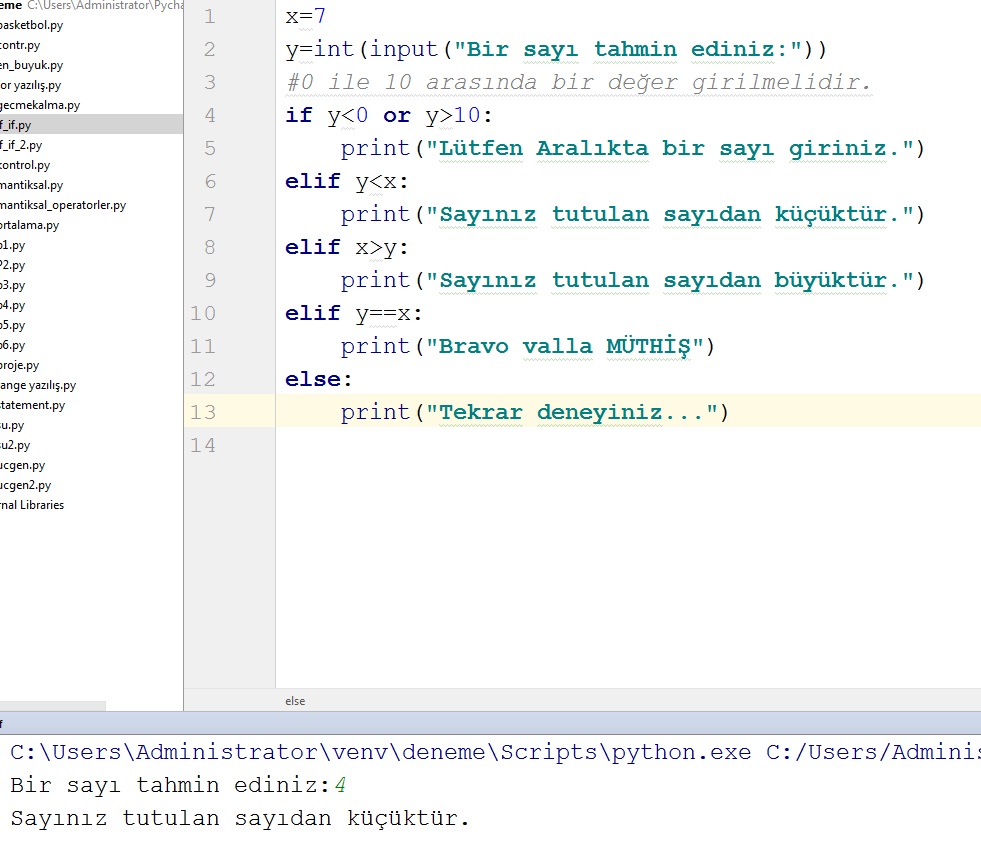Image resolution: width=981 pixels, height=851 pixels.
Task: Click the 'Bir sayı tahmin ediniz:' input string
Action: pyautogui.click(x=628, y=49)
